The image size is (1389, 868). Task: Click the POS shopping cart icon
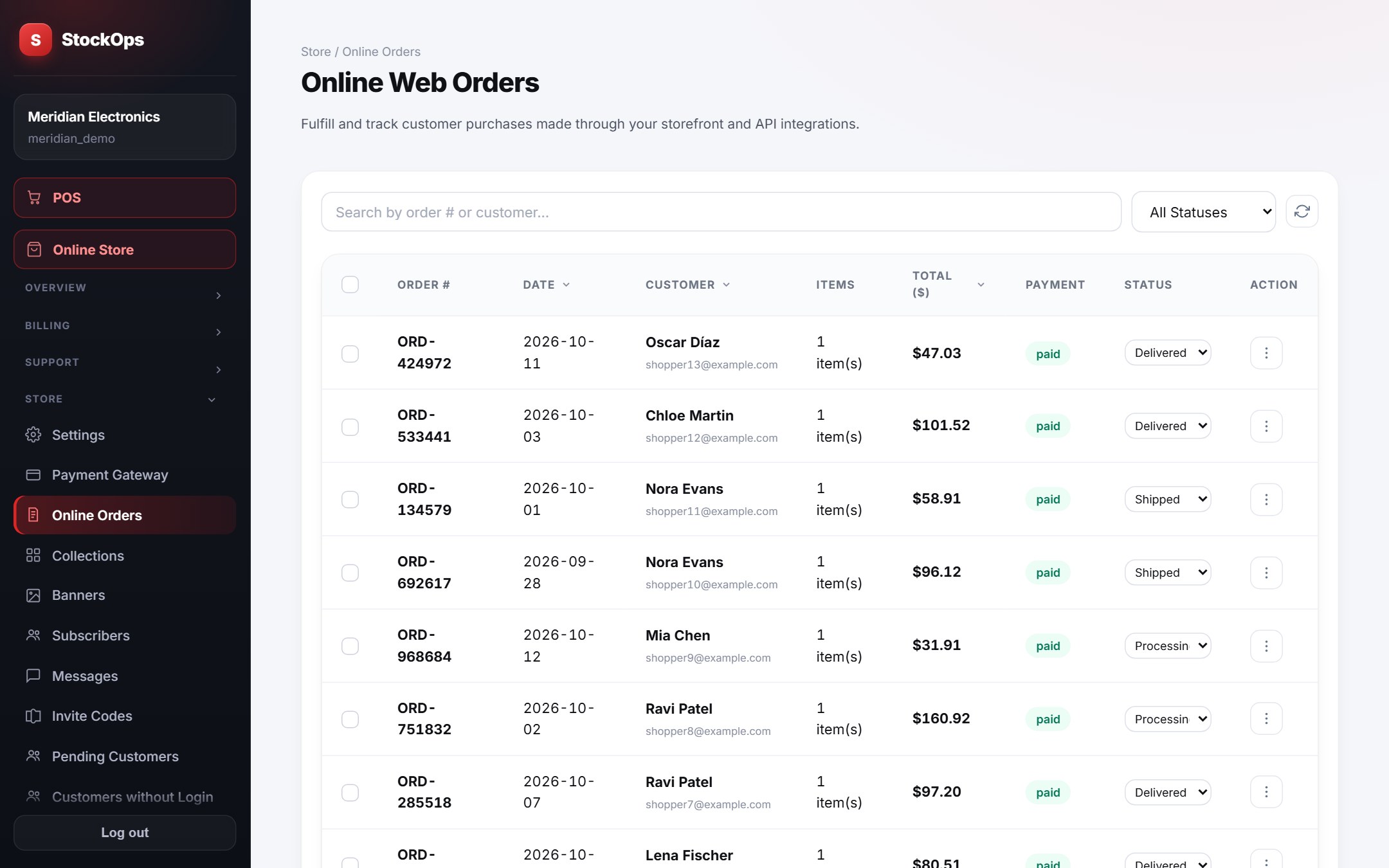(x=34, y=197)
